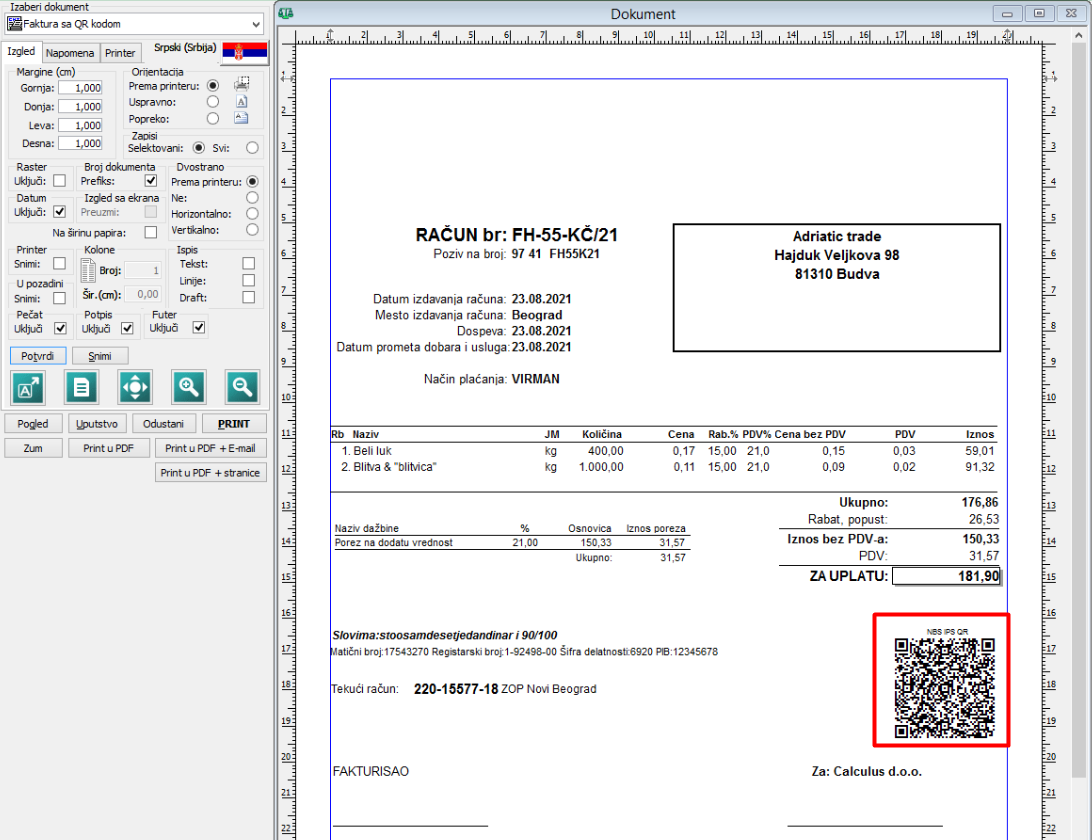Click the PRINT button
The height and width of the screenshot is (840, 1092).
coord(234,423)
